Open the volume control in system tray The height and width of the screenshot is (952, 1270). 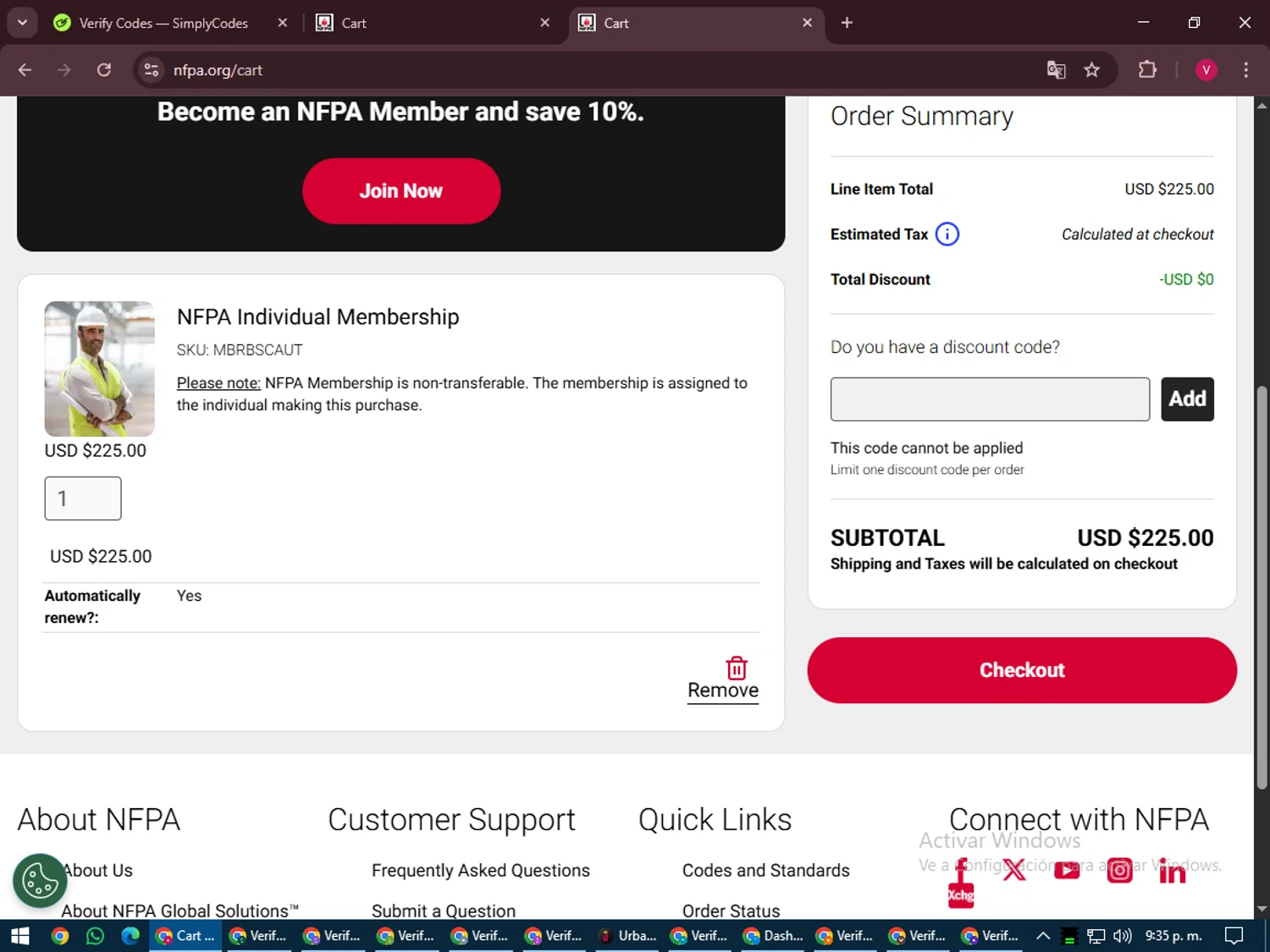point(1123,936)
